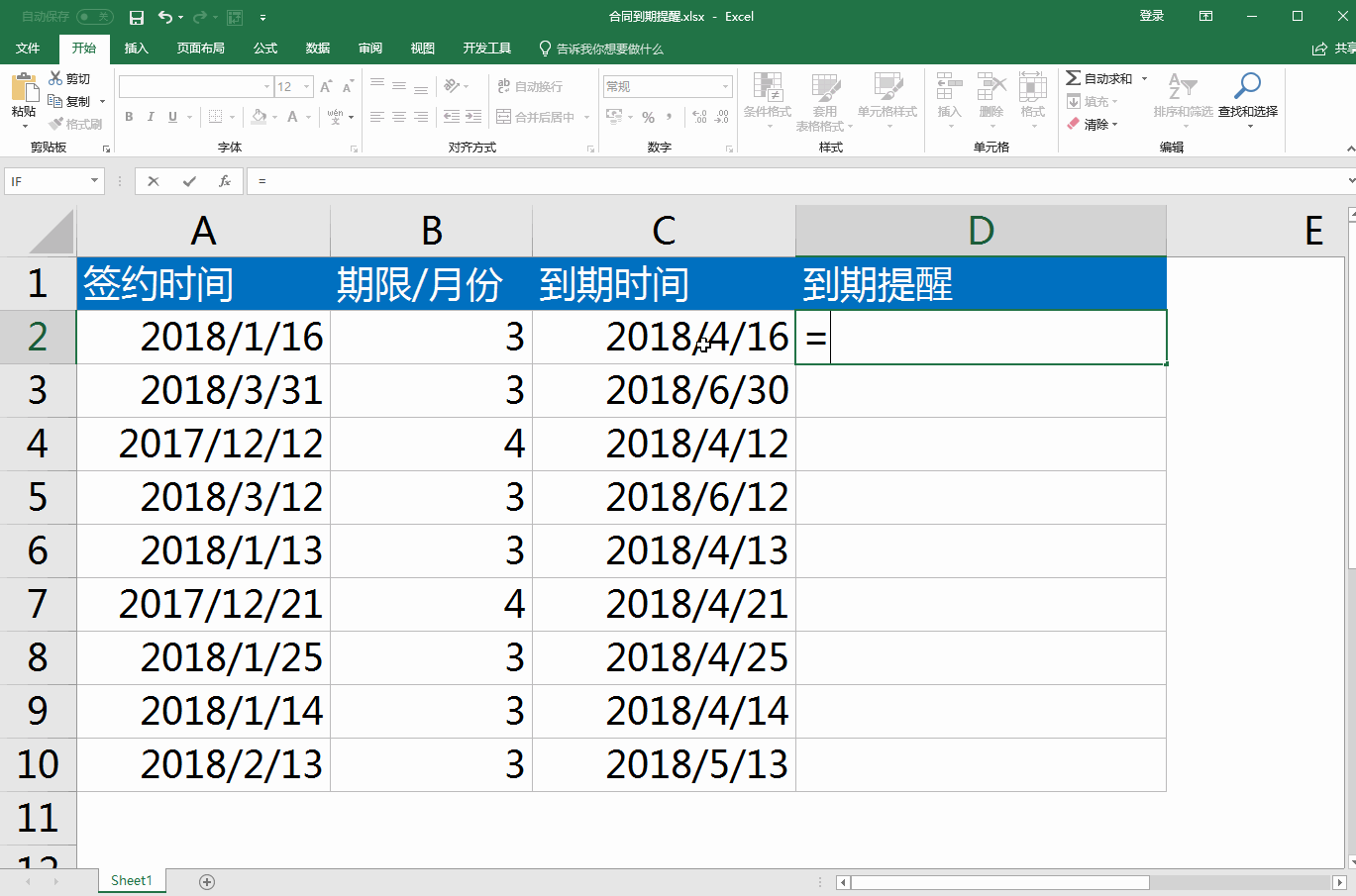Select column D header
Screen dimensions: 1356x896
click(x=981, y=231)
